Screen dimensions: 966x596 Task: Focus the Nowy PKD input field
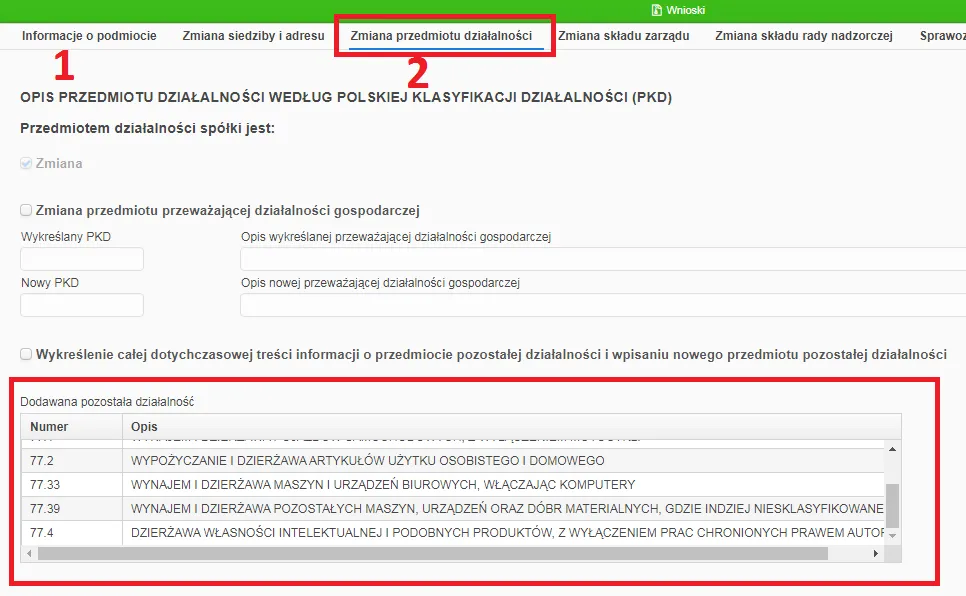pyautogui.click(x=82, y=305)
